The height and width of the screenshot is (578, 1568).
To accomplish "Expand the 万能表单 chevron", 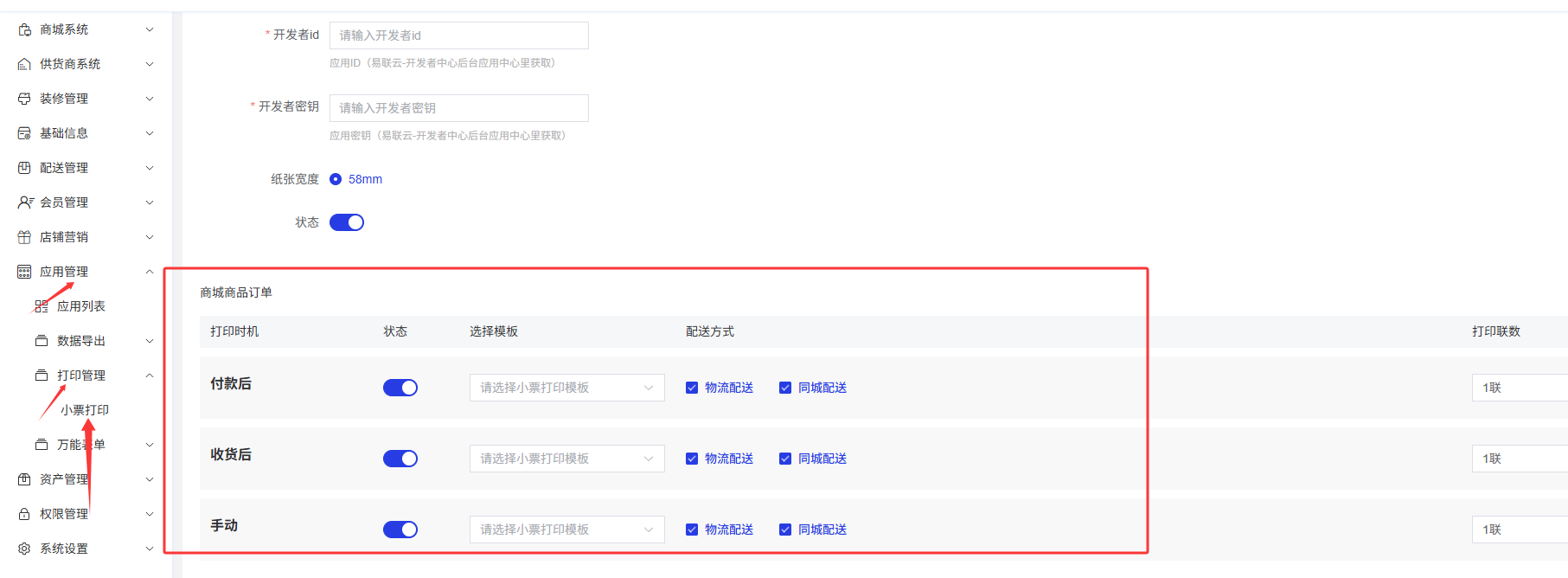I will click(x=150, y=445).
